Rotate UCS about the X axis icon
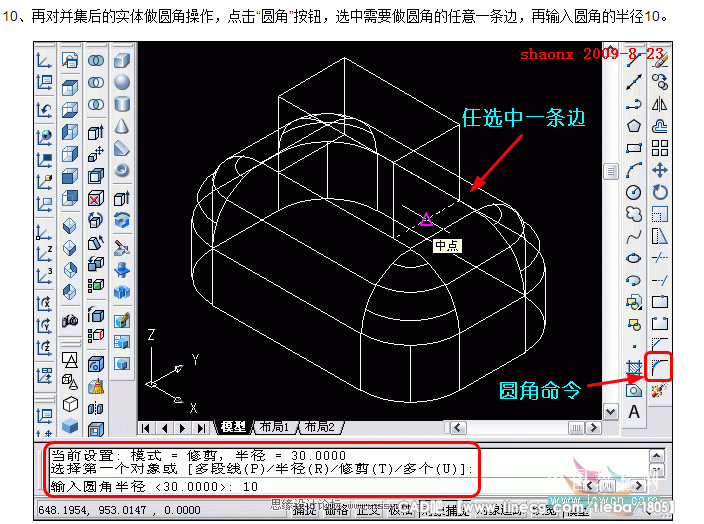Viewport: 704px width, 524px height. [x=44, y=304]
